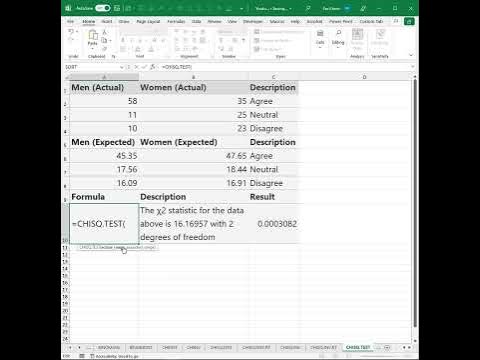Click the vertical scrollbar thumb
The height and width of the screenshot is (360, 480).
(x=415, y=203)
